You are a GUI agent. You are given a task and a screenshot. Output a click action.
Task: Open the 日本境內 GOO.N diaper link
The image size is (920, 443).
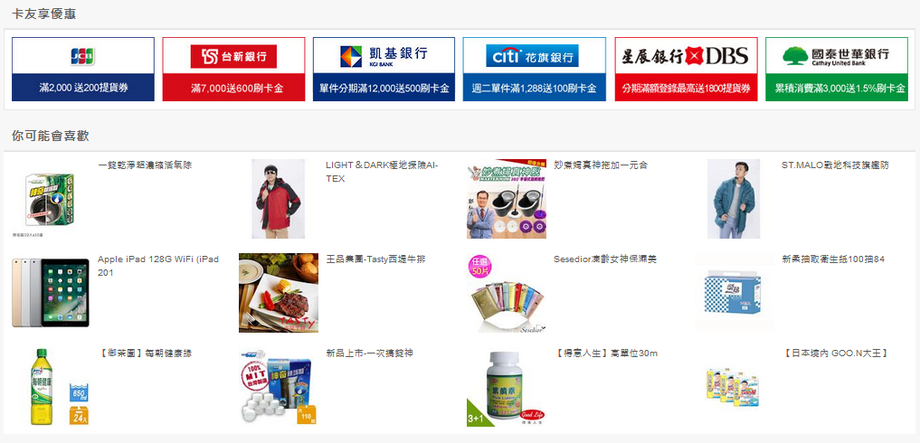[836, 353]
